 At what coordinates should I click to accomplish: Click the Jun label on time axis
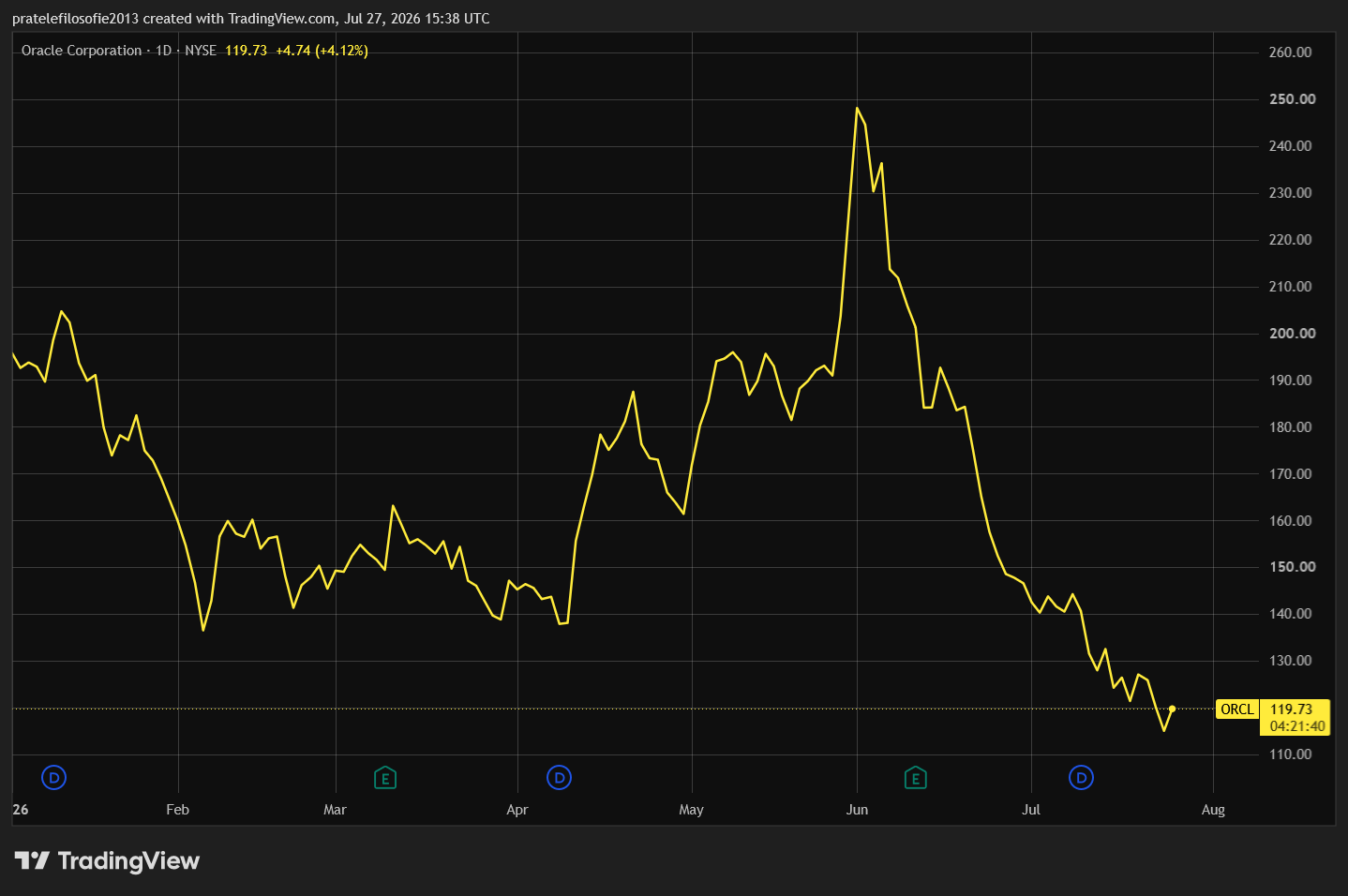857,810
